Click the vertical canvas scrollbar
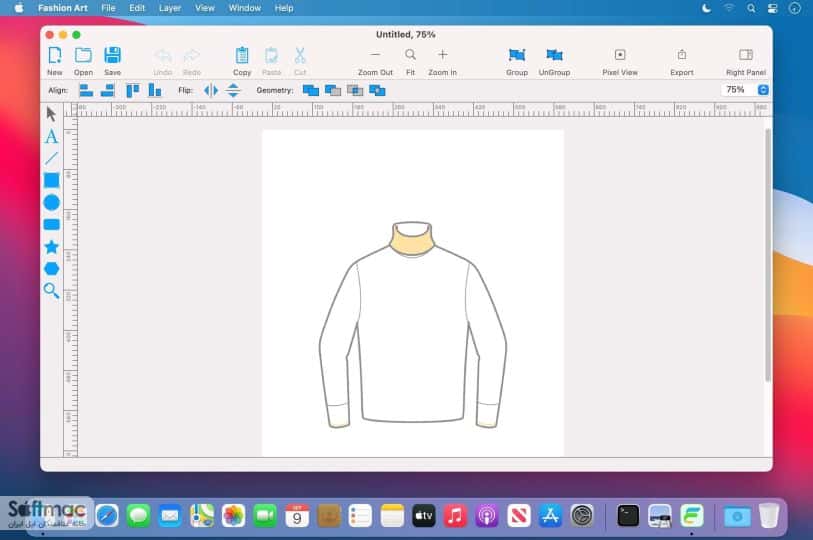Image resolution: width=813 pixels, height=540 pixels. click(767, 255)
